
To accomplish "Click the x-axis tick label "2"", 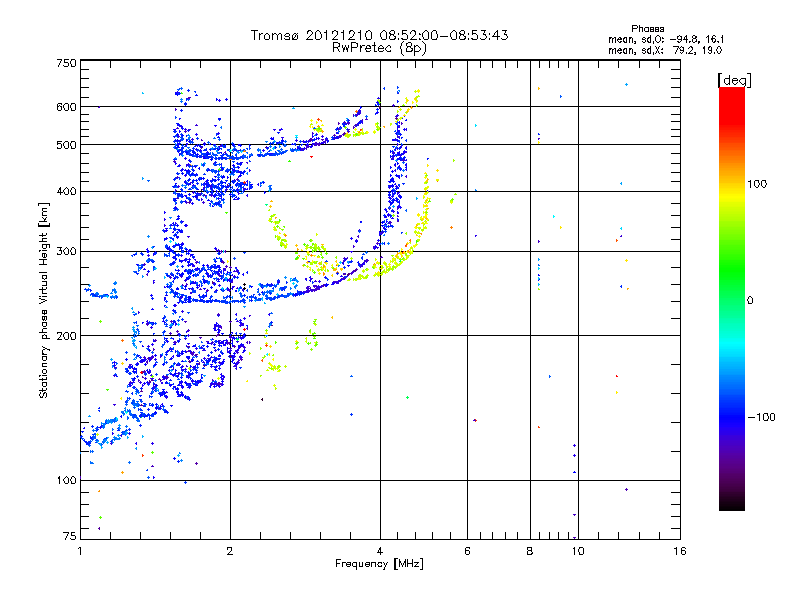I will [x=230, y=551].
